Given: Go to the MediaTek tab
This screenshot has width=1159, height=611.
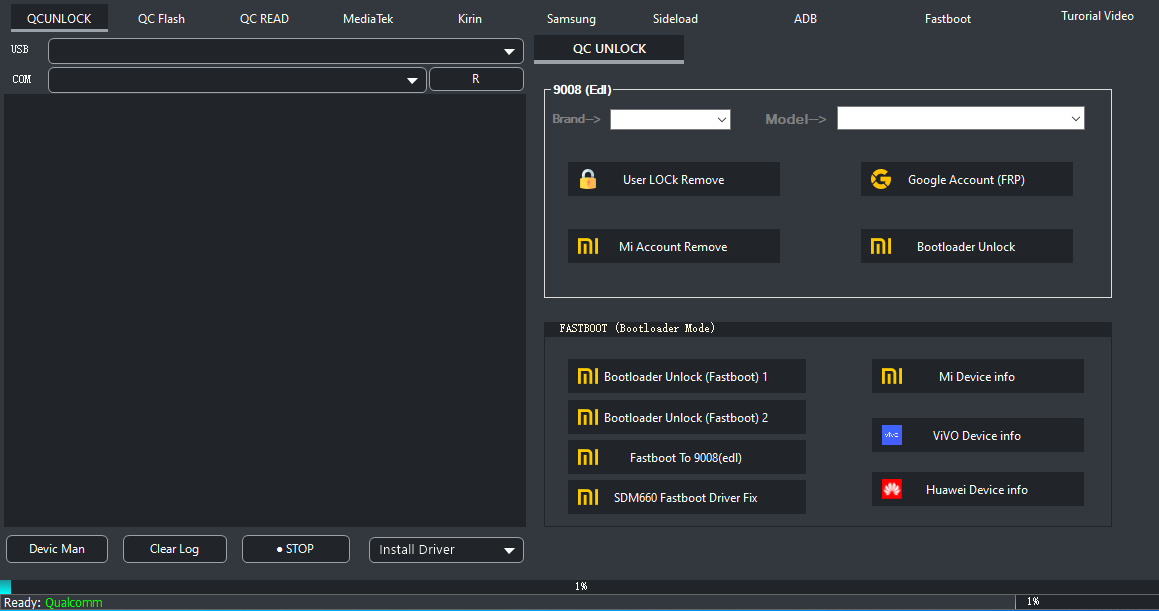Looking at the screenshot, I should click(368, 18).
